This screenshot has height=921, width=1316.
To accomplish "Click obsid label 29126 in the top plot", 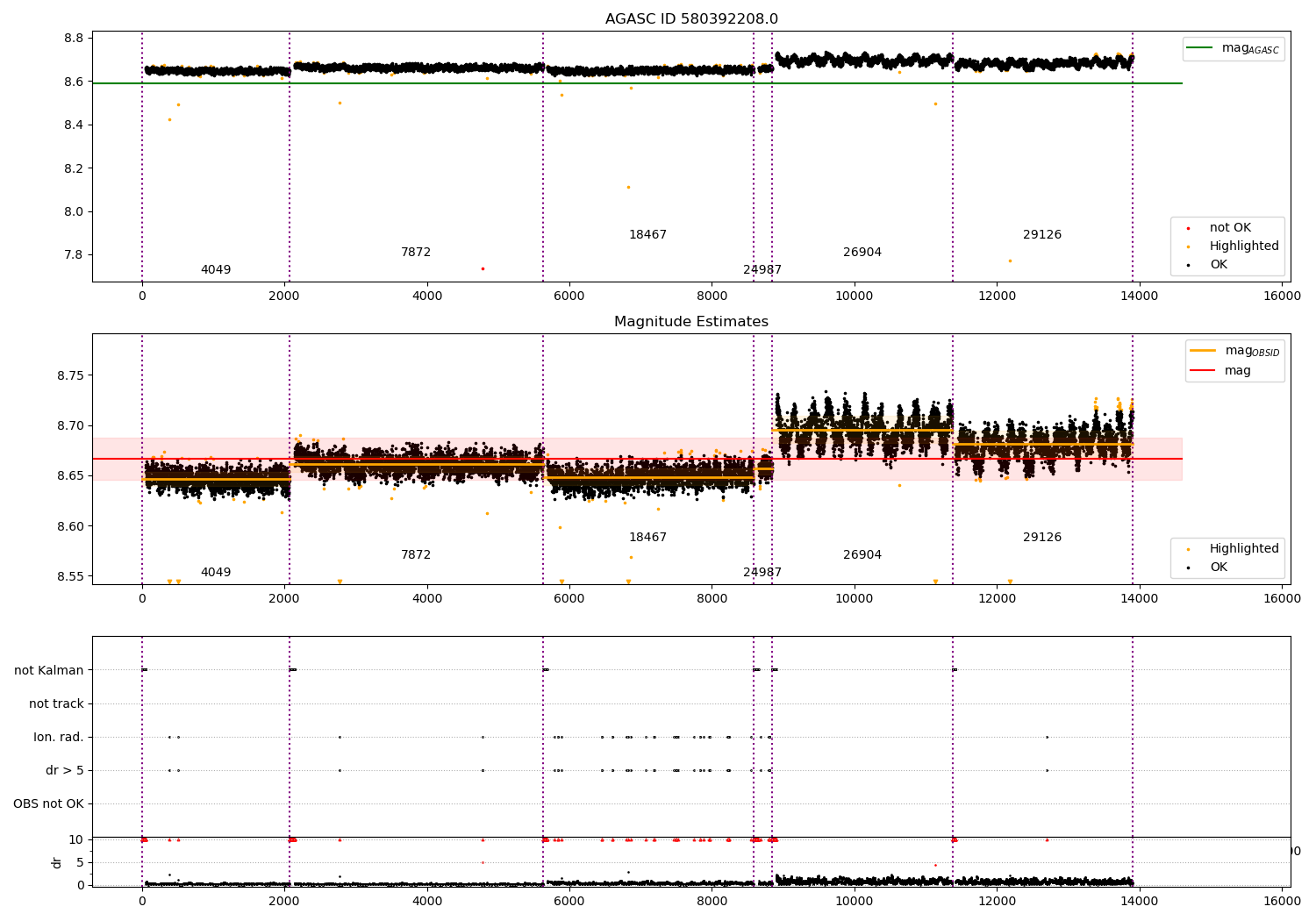I will [x=1042, y=235].
